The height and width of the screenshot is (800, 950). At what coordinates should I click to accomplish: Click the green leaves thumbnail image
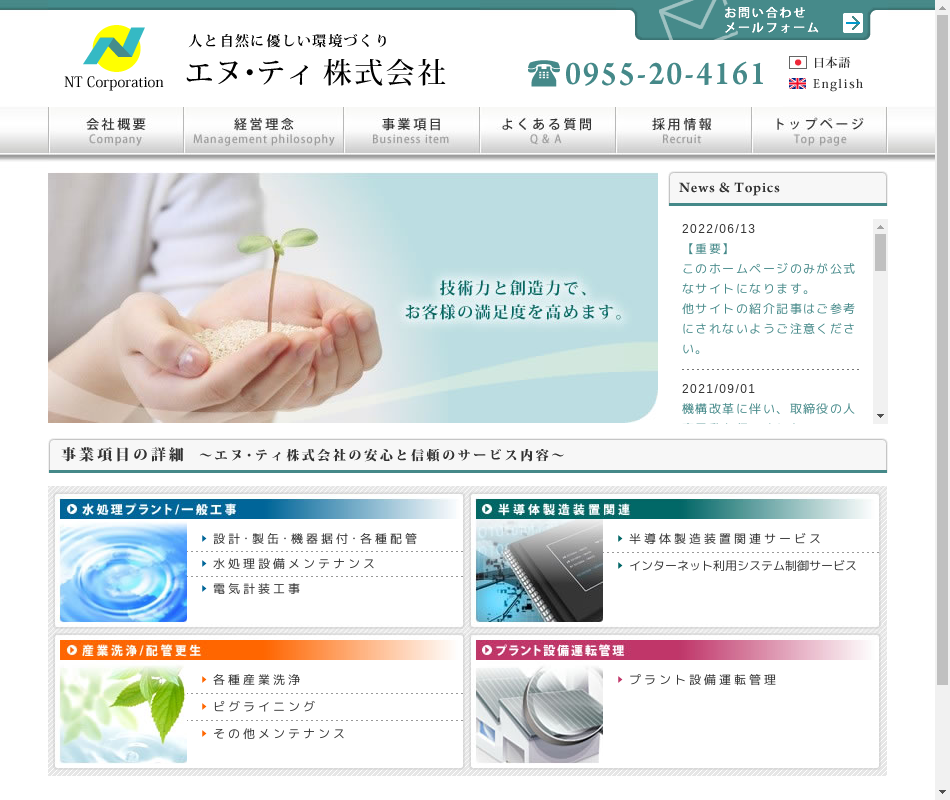coord(123,714)
